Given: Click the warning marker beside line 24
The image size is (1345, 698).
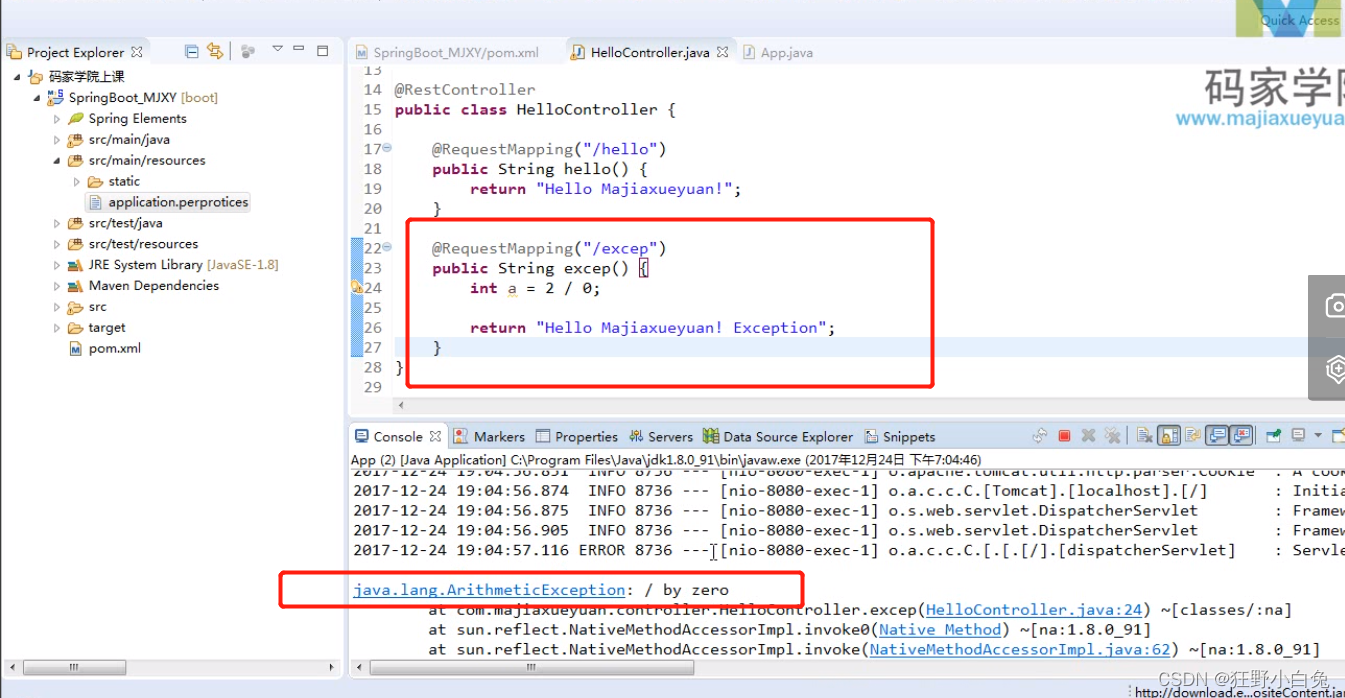Looking at the screenshot, I should [357, 288].
